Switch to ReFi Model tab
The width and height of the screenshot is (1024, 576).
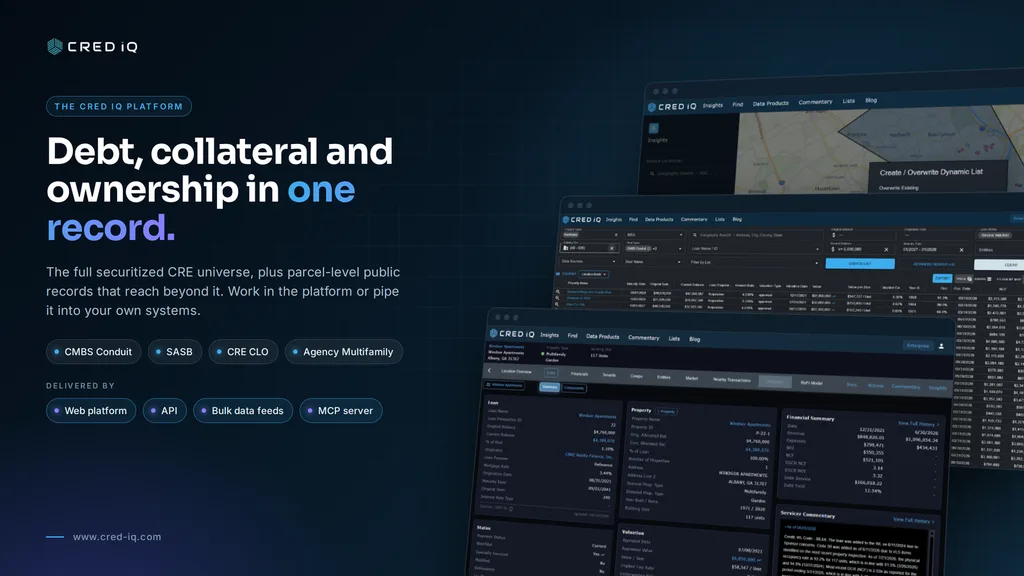pos(811,383)
